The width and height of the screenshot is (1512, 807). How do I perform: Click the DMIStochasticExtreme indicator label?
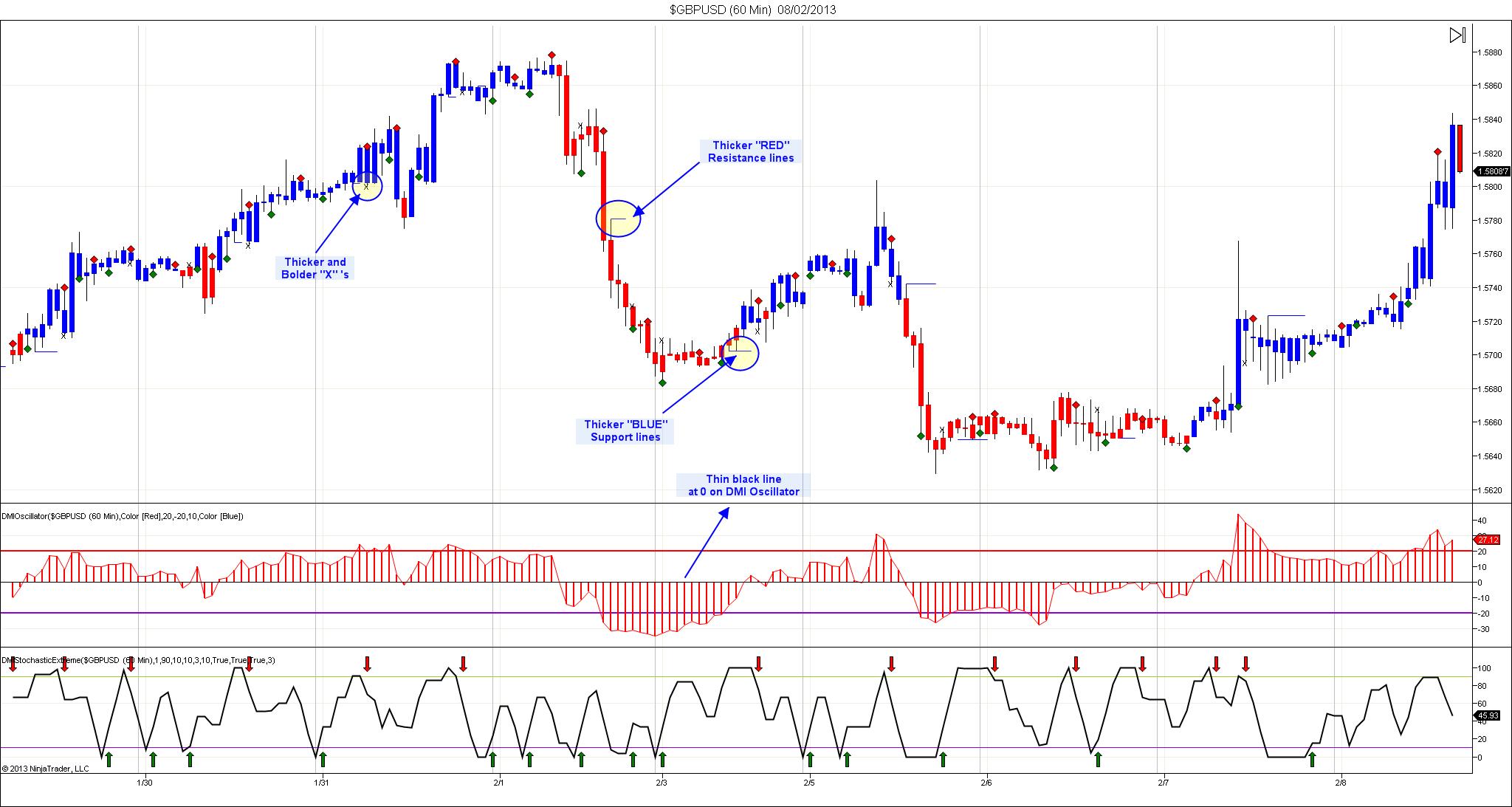138,660
